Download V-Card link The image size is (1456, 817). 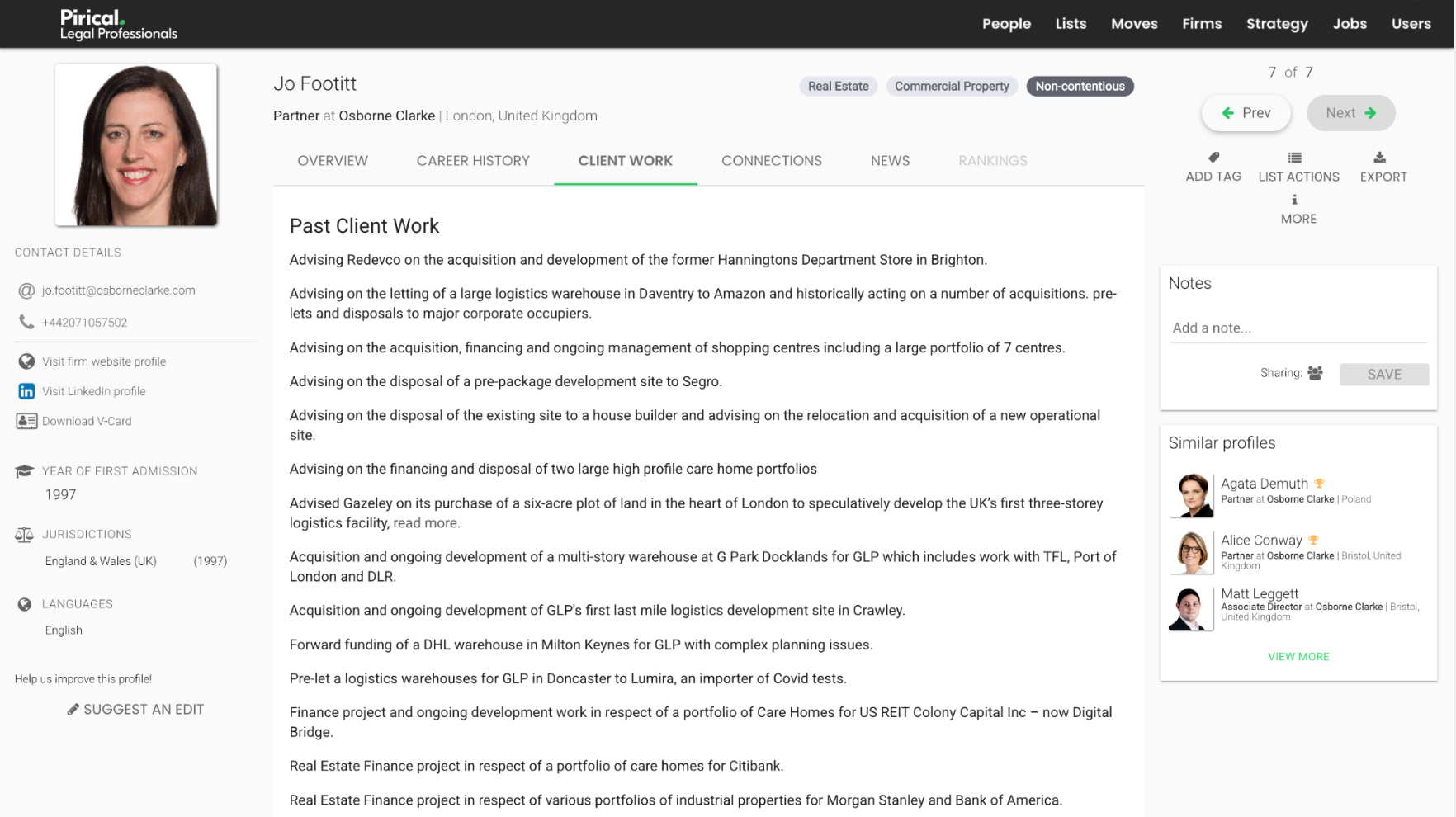87,421
